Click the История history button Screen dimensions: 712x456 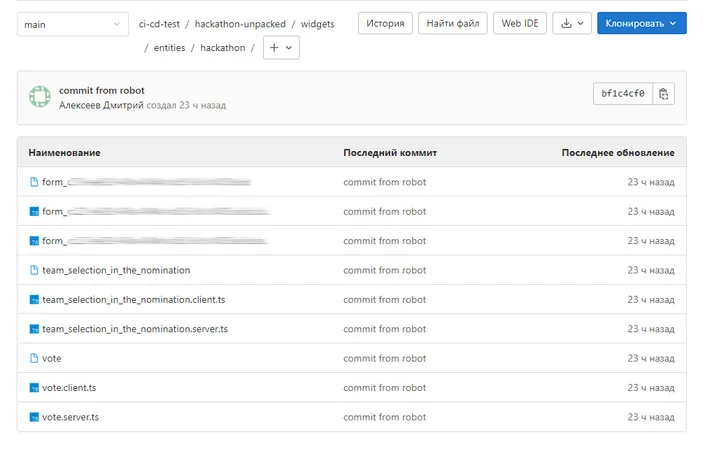click(385, 24)
